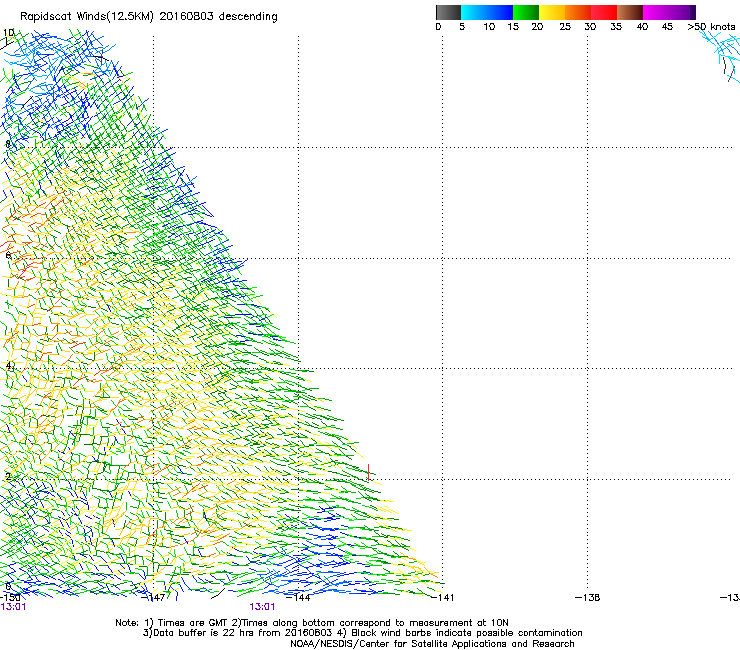Click the gray 0-5 knot color bar segment
The width and height of the screenshot is (740, 650).
[x=448, y=12]
